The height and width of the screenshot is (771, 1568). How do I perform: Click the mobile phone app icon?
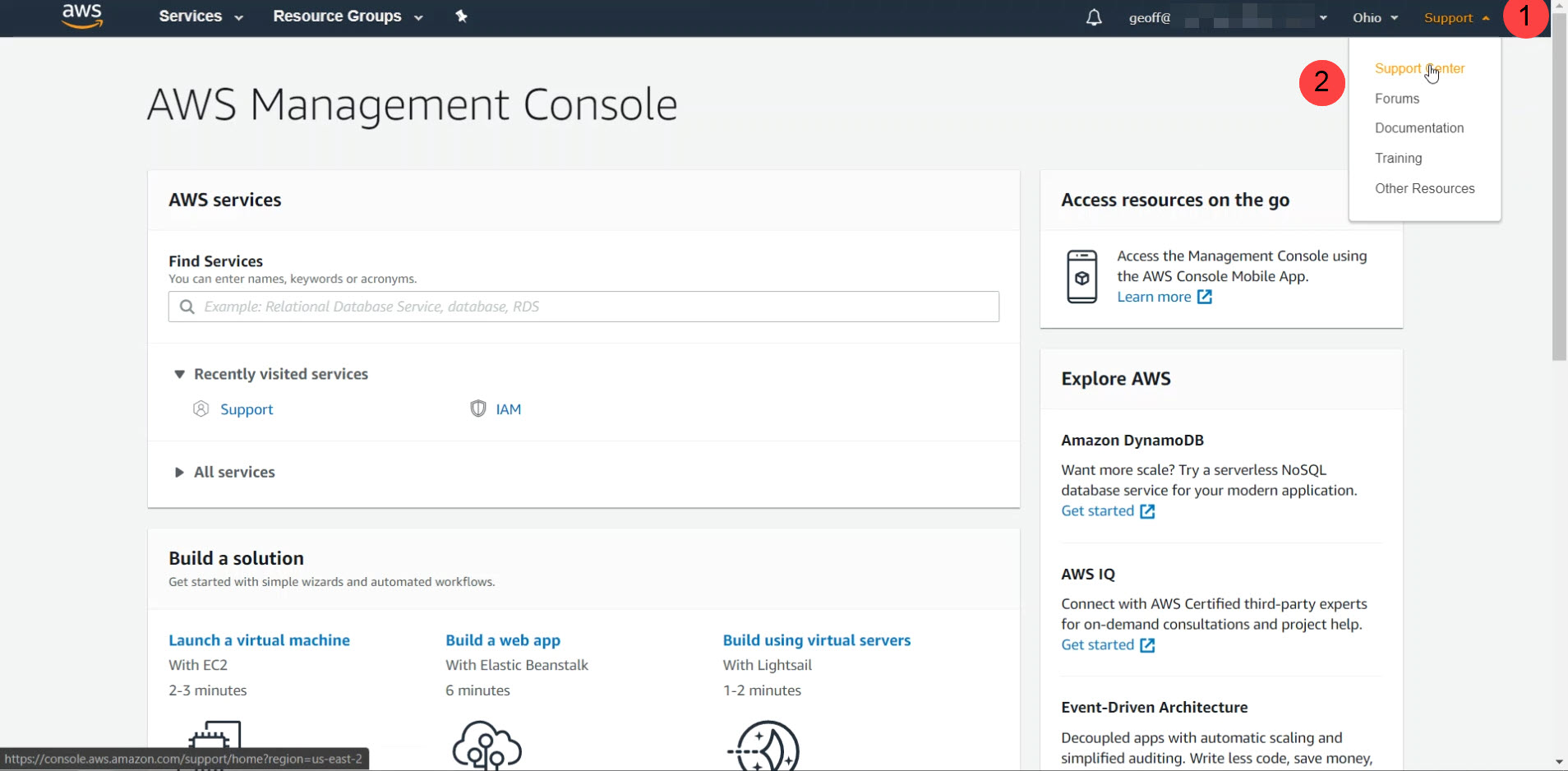click(1081, 277)
